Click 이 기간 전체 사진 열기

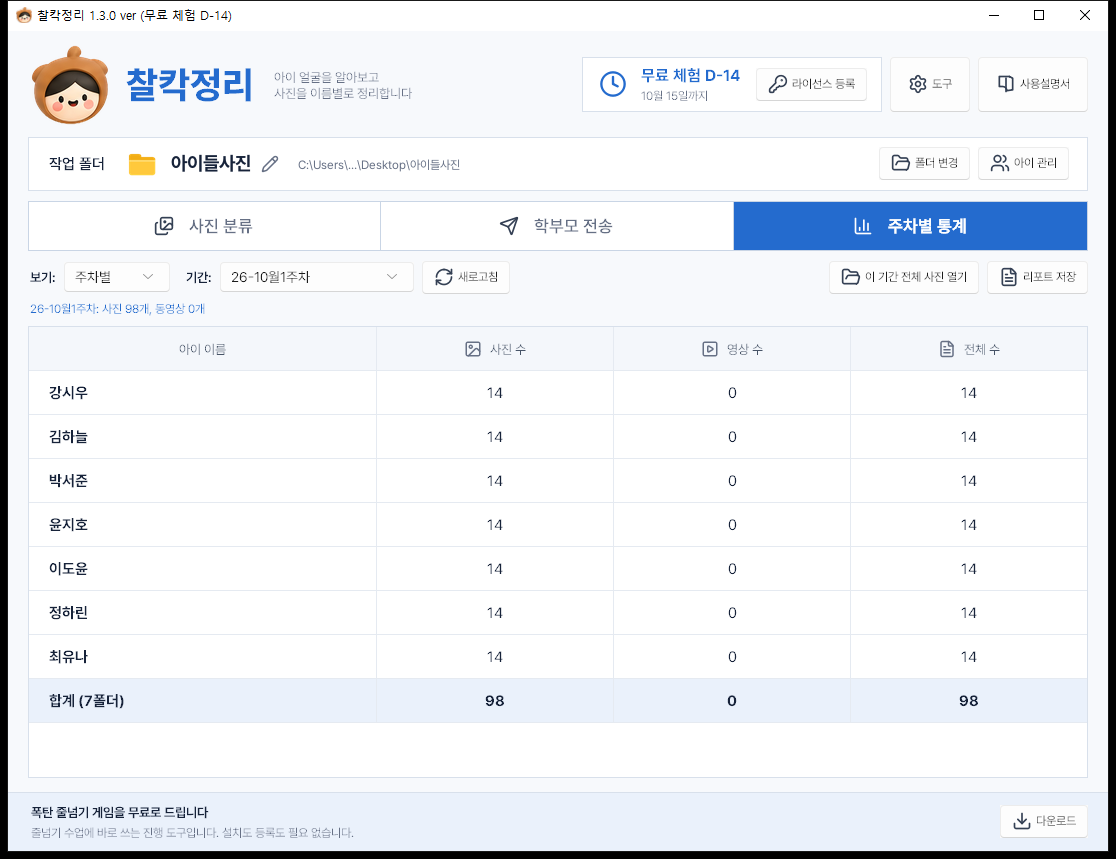903,277
